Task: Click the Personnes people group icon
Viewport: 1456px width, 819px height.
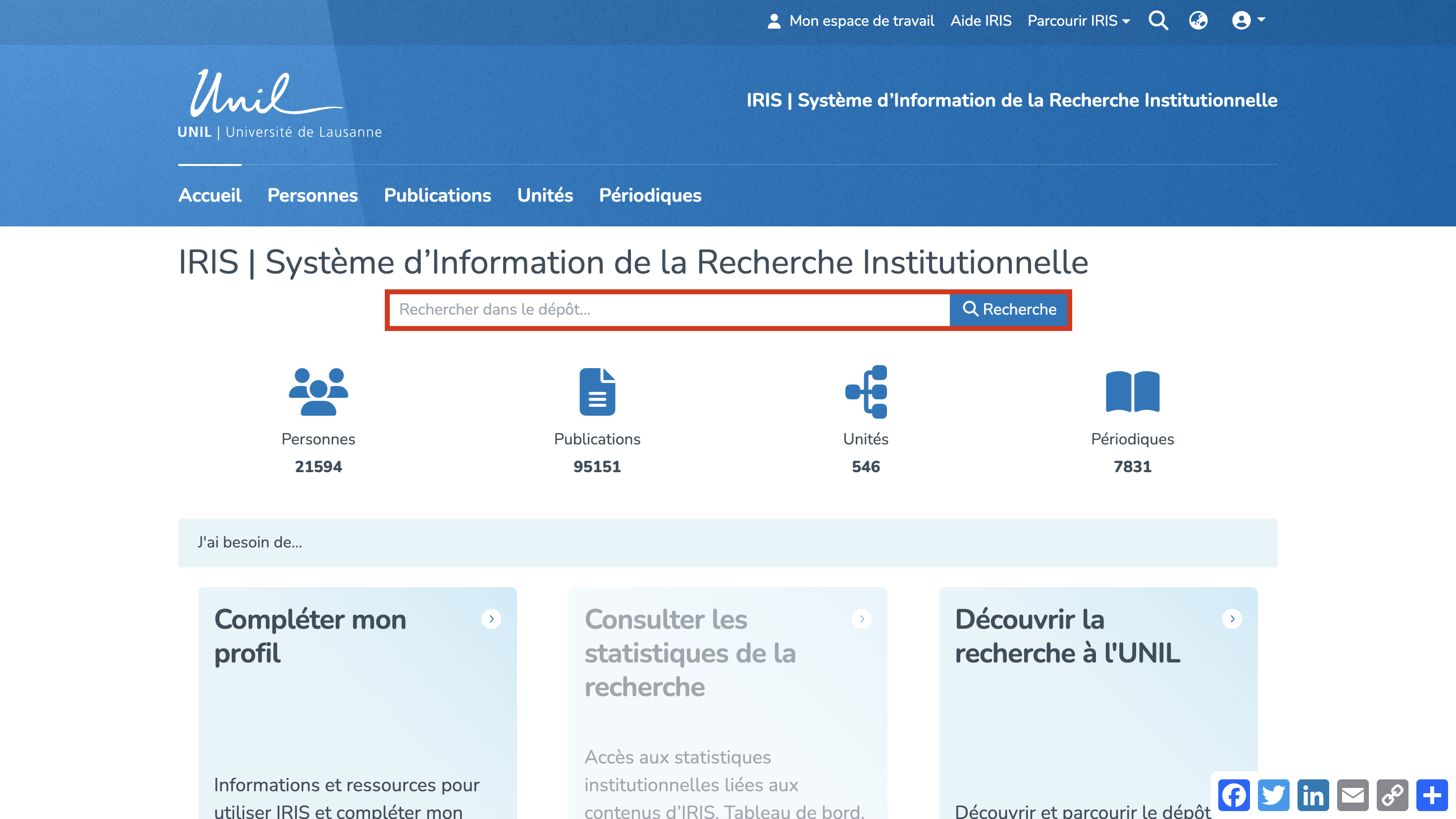Action: 318,391
